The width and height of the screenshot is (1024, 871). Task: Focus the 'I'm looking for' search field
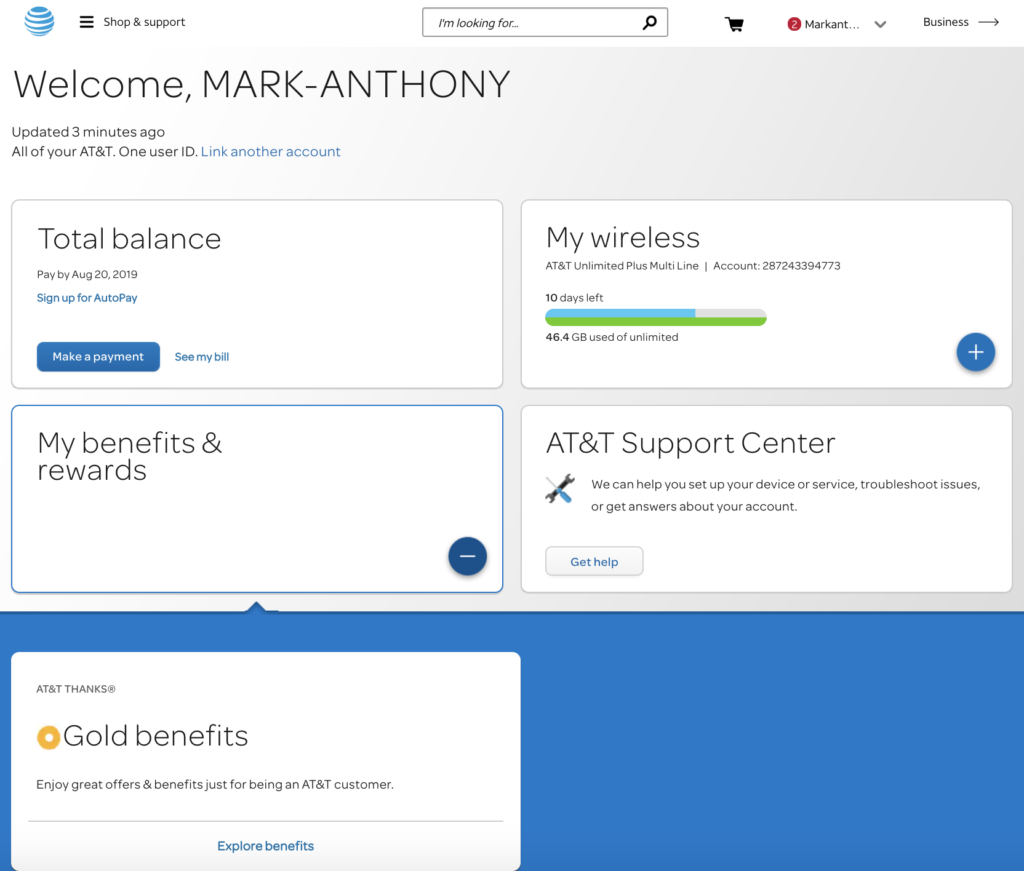(545, 22)
